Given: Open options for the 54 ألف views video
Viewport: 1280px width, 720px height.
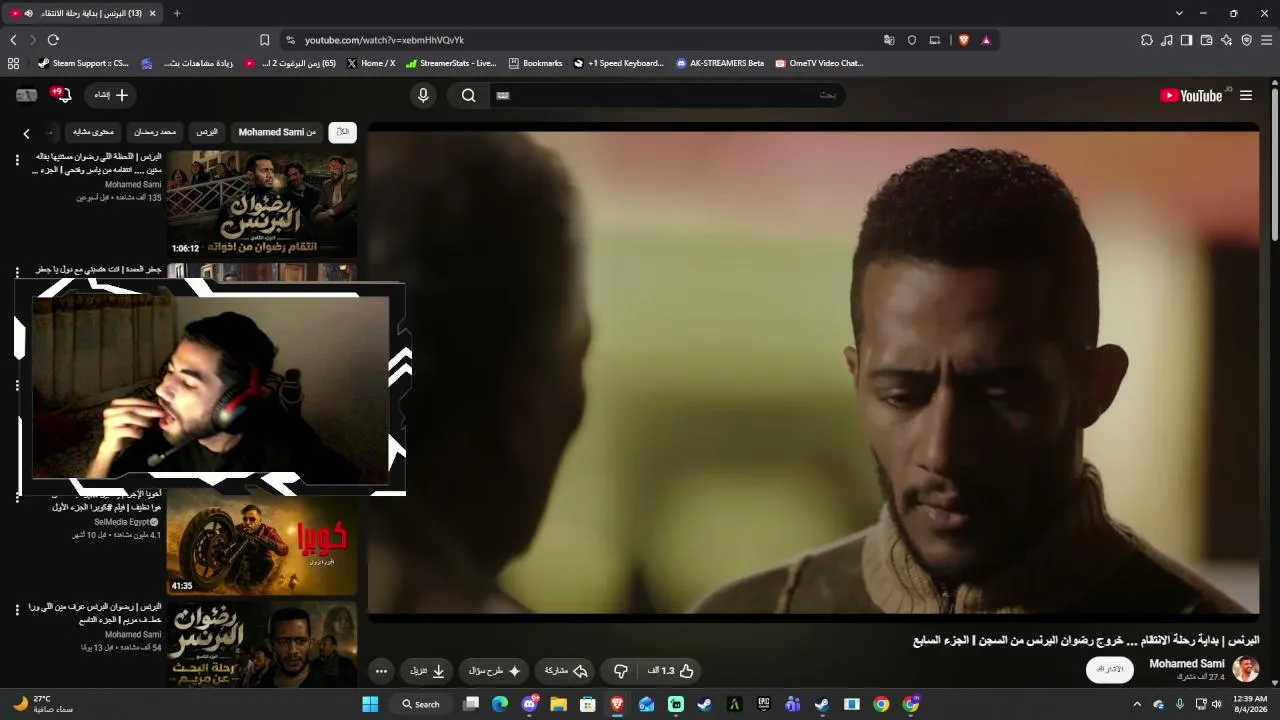Looking at the screenshot, I should click(x=17, y=610).
